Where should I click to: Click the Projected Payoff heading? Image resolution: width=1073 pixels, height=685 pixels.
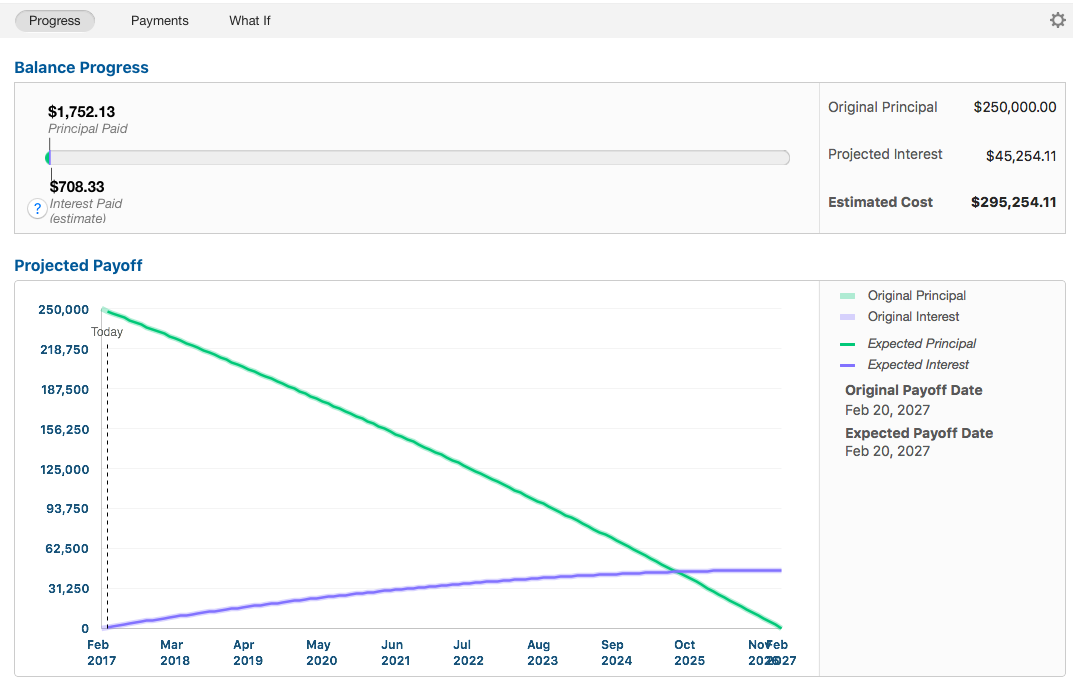coord(78,266)
